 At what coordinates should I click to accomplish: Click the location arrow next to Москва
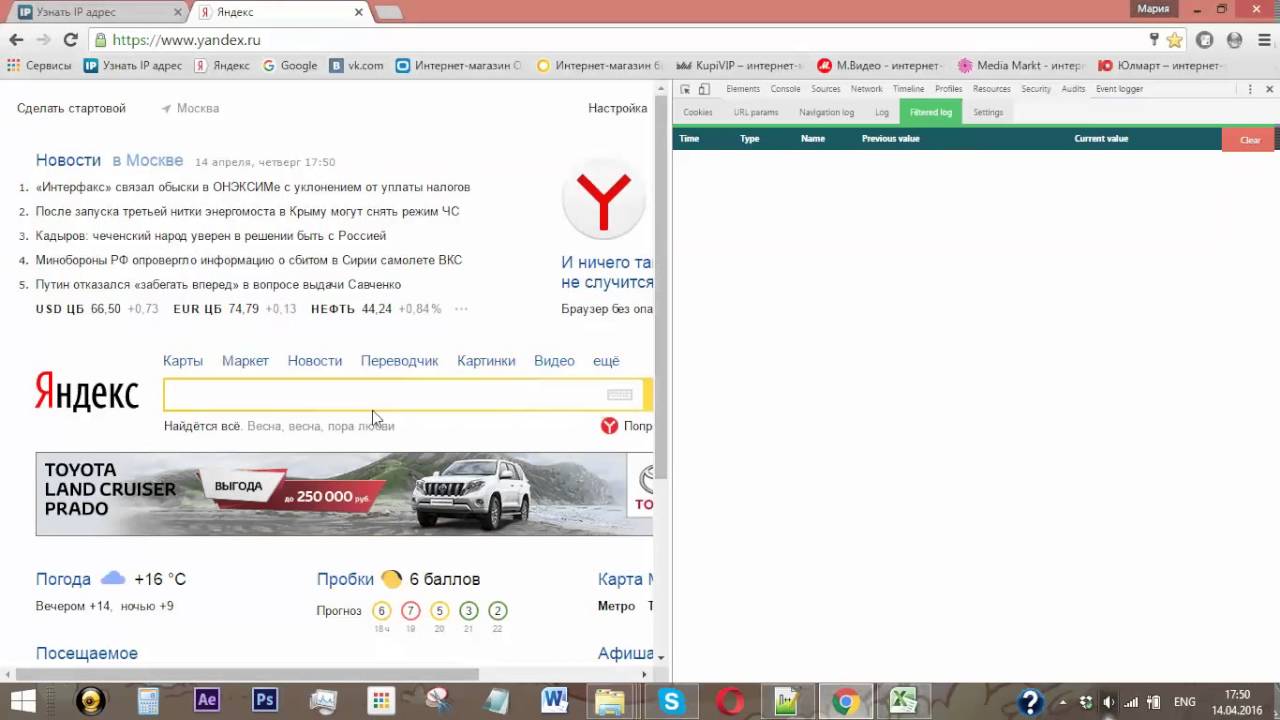point(166,108)
